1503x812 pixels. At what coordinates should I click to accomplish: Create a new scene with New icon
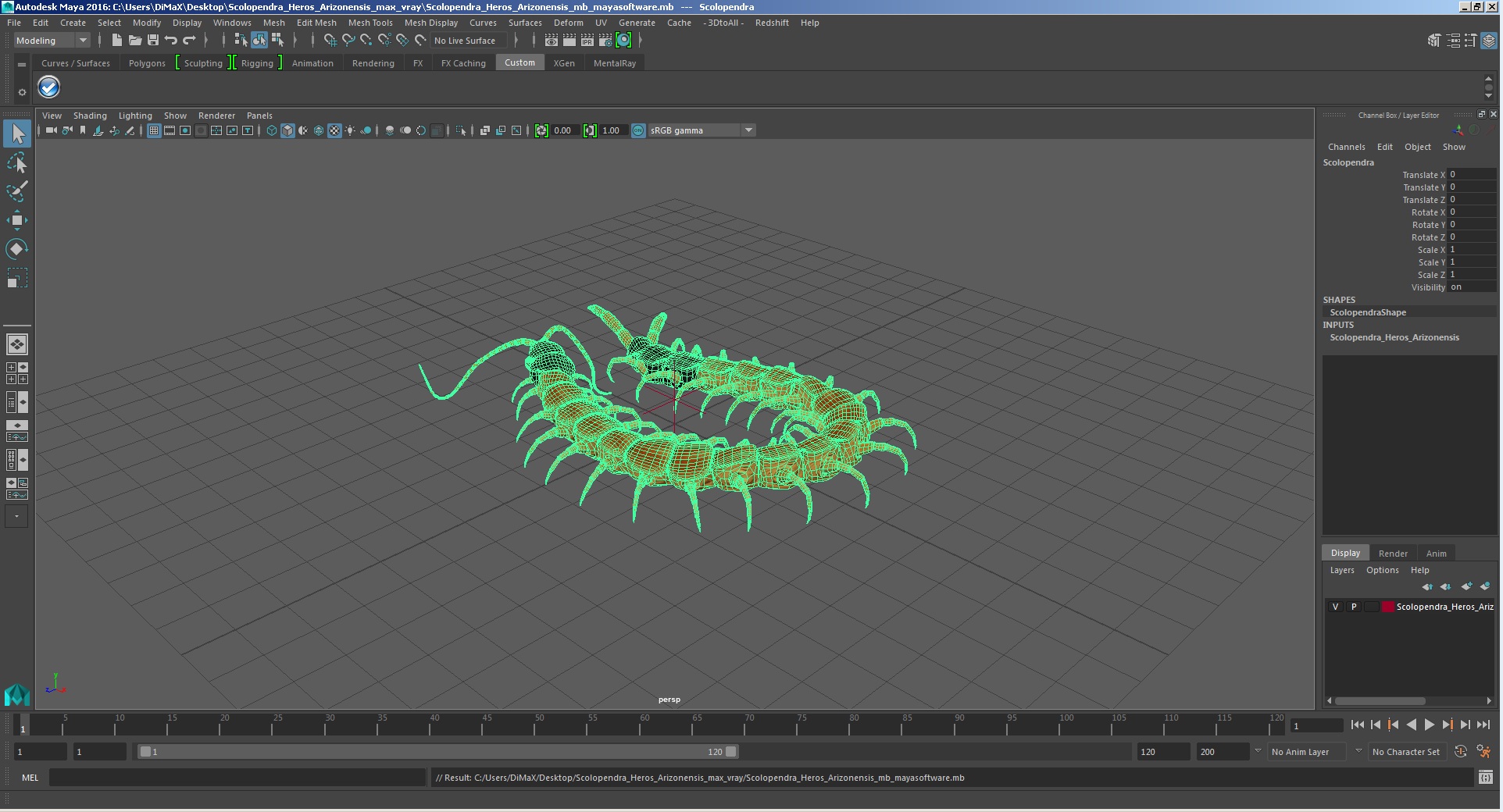click(x=116, y=41)
